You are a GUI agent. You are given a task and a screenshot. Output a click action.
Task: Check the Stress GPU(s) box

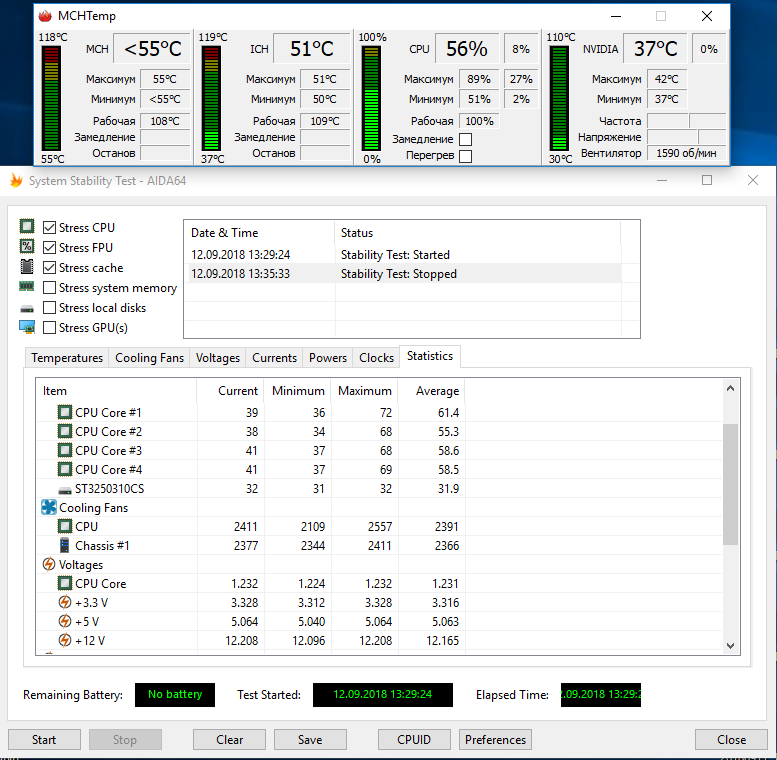[49, 327]
